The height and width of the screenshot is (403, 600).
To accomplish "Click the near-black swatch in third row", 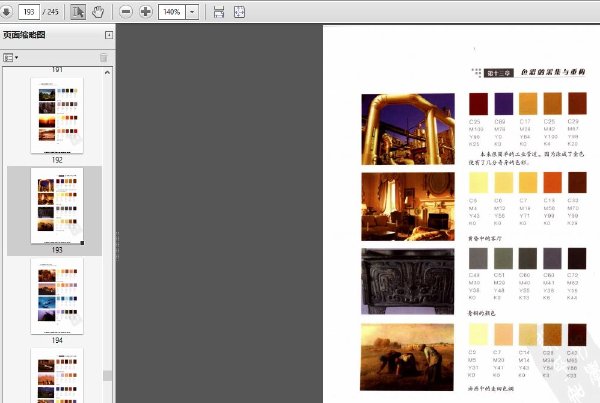I will click(x=577, y=258).
